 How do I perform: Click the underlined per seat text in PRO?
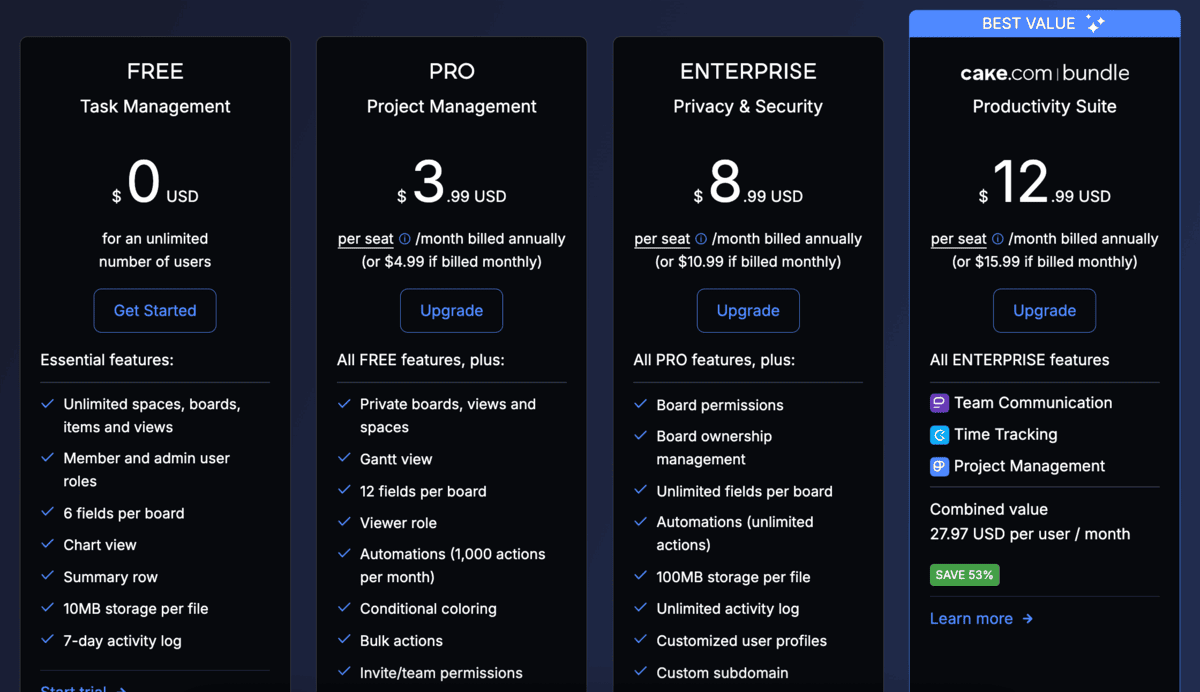pos(365,239)
